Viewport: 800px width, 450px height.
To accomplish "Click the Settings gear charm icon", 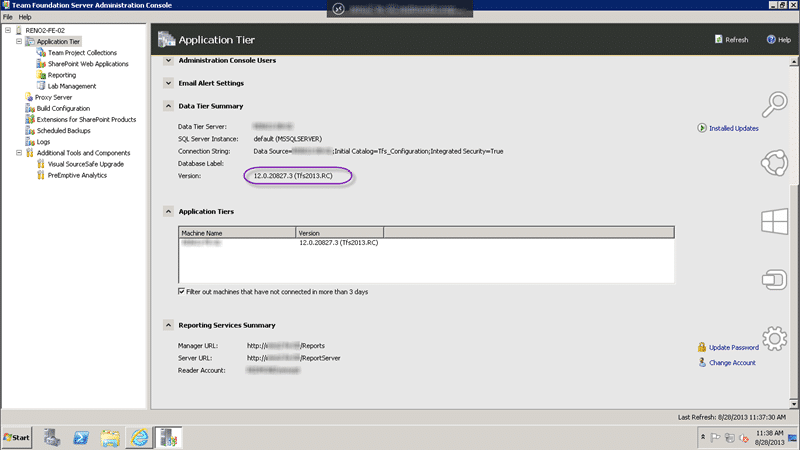I will (774, 338).
